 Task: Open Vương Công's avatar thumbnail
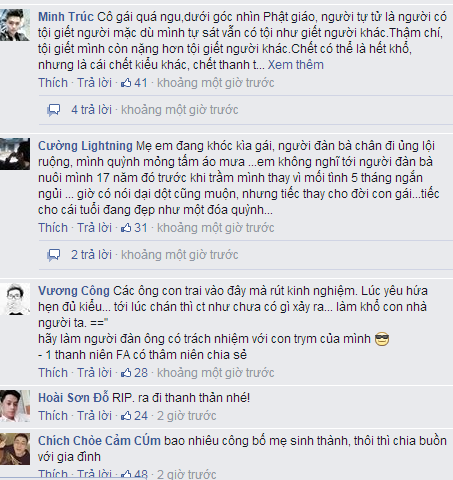point(15,299)
